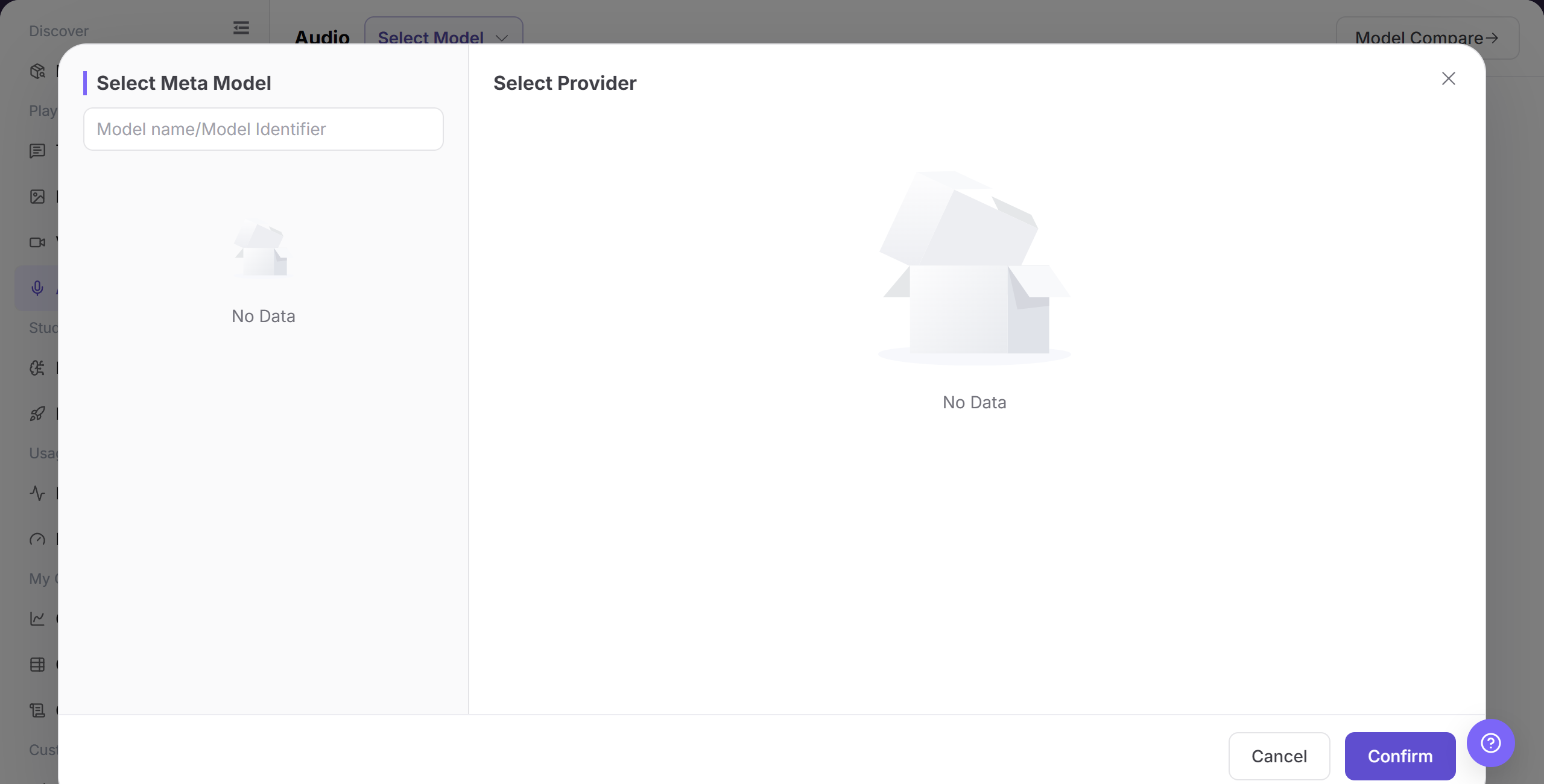Click the Model name/Model Identifier search field
Viewport: 1544px width, 784px height.
click(x=264, y=129)
